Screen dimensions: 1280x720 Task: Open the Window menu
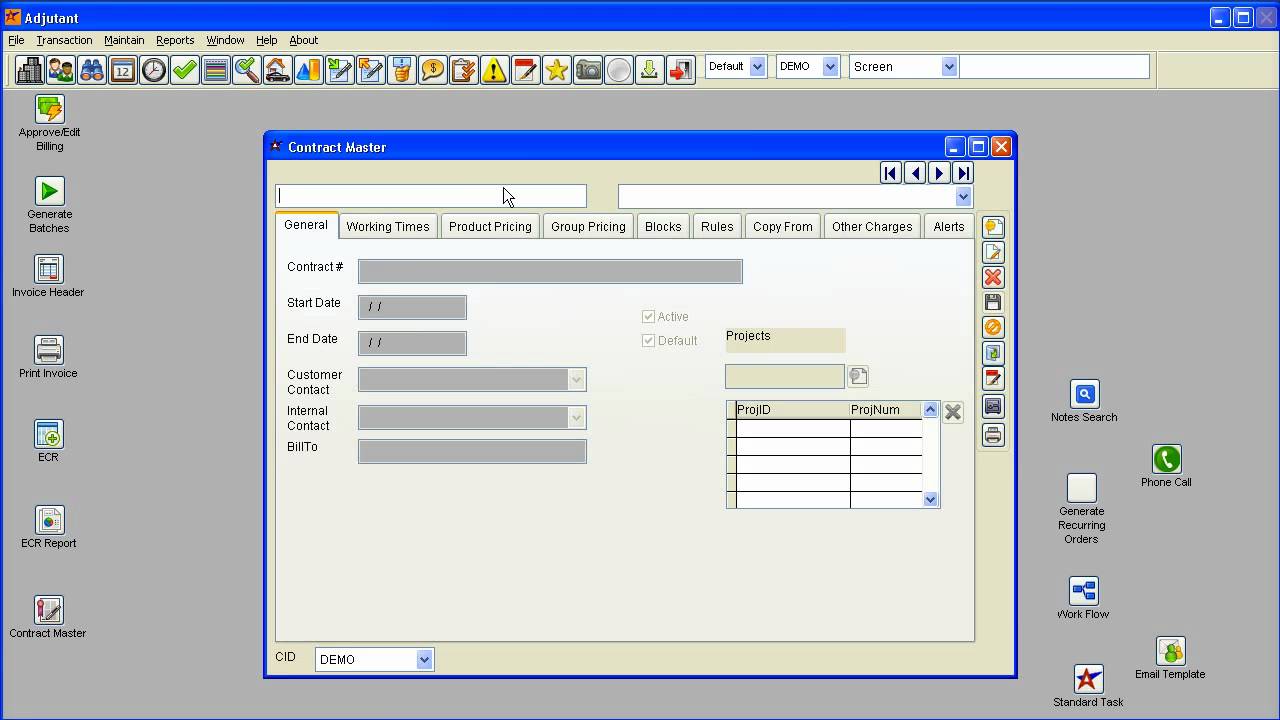(225, 40)
